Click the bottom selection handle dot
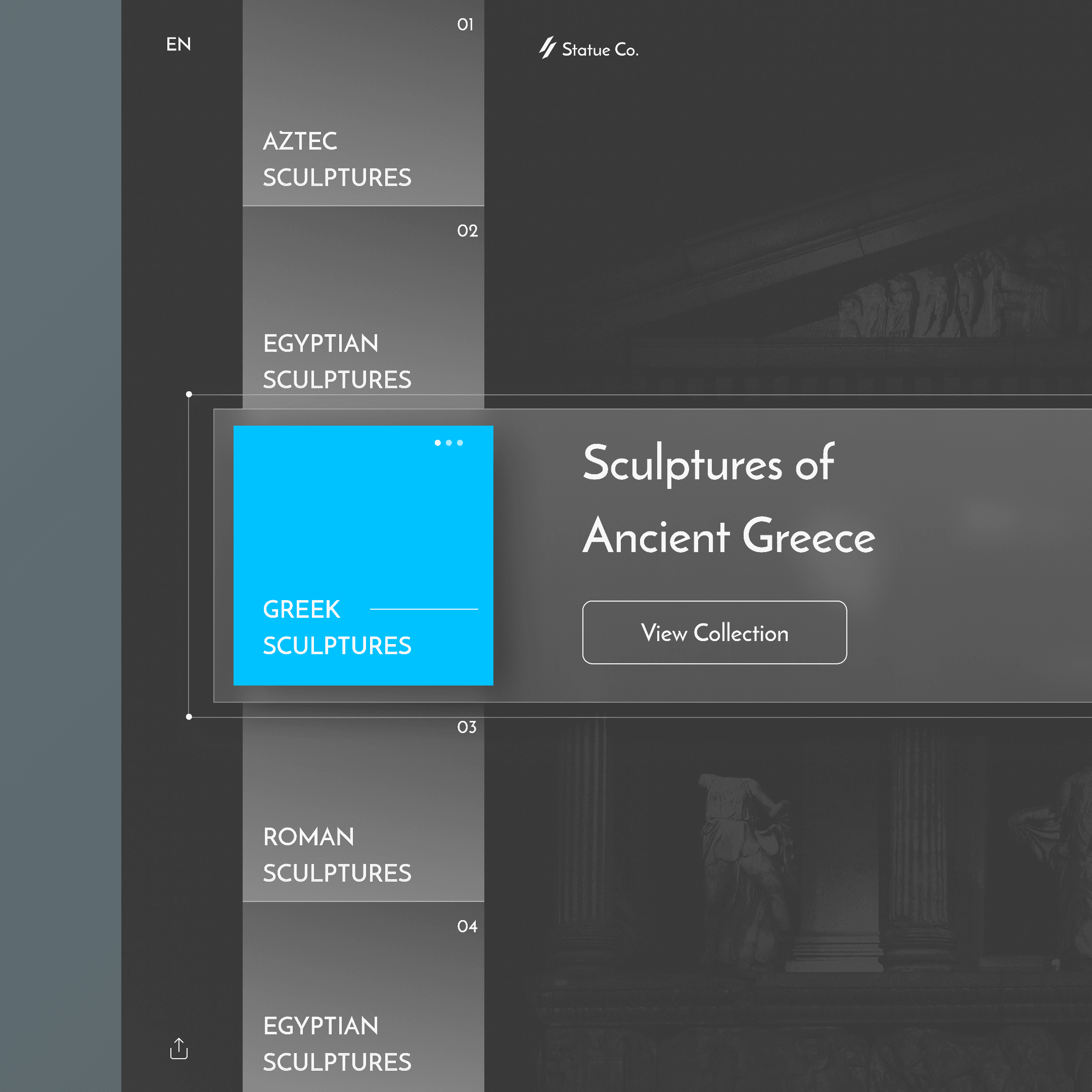The width and height of the screenshot is (1092, 1092). click(x=190, y=717)
